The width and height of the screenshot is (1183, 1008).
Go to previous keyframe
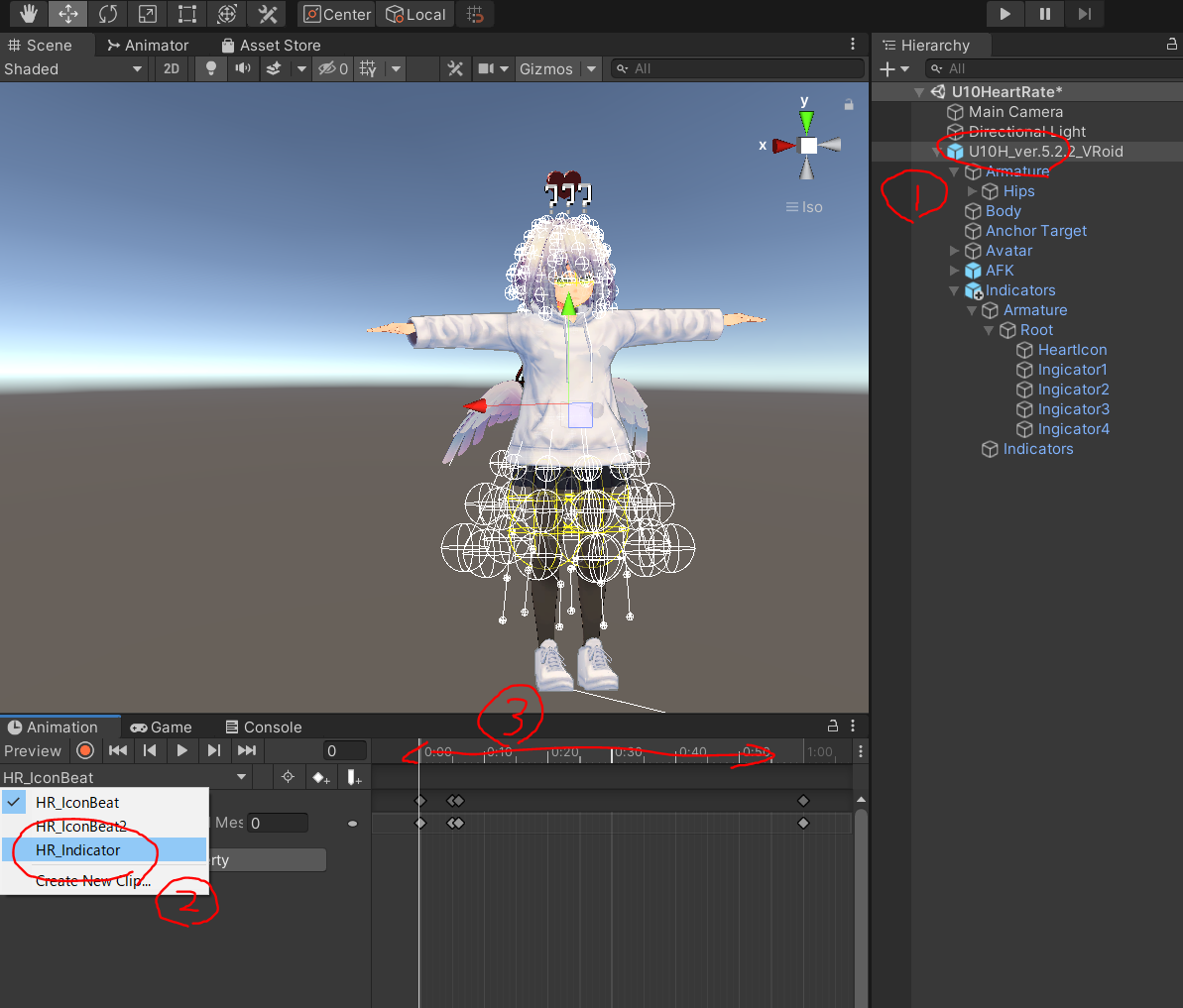click(x=150, y=750)
